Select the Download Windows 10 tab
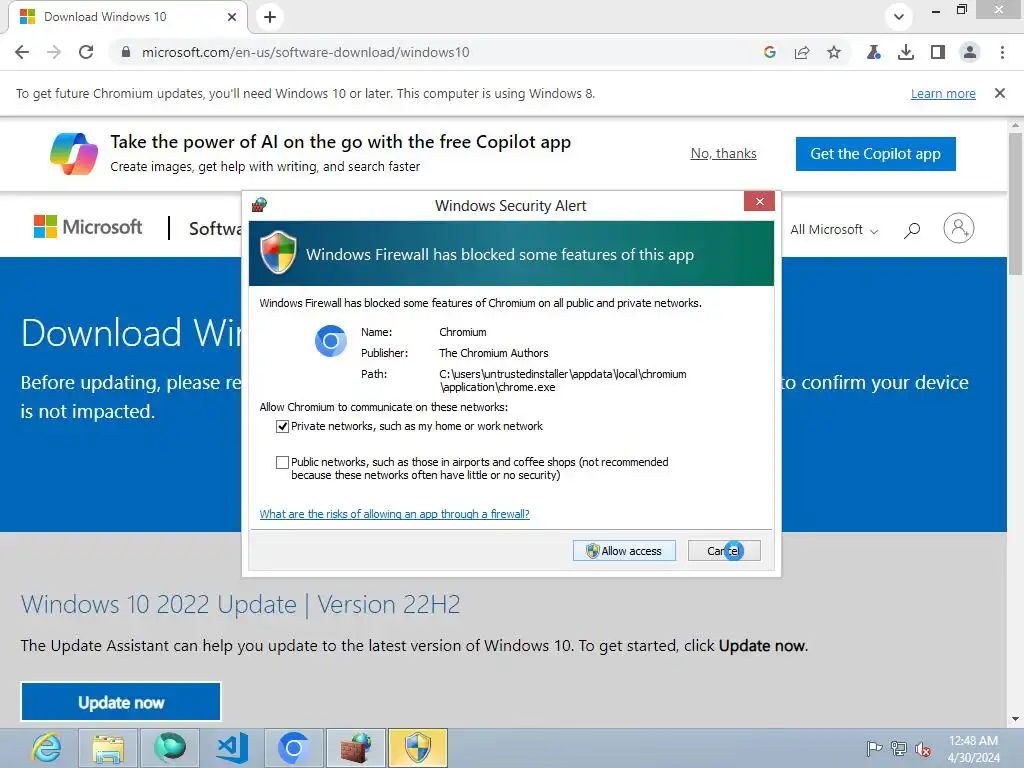Screen dimensions: 1024x768 coord(127,17)
